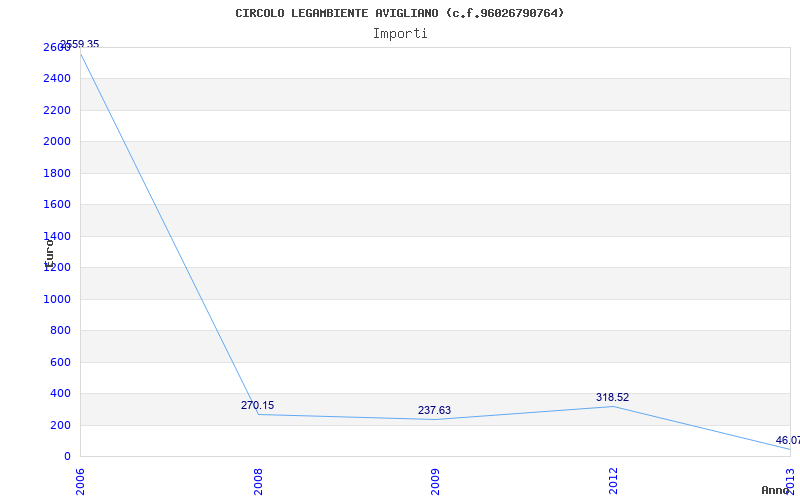Click the Anno axis label
800x500 pixels.
(x=775, y=490)
